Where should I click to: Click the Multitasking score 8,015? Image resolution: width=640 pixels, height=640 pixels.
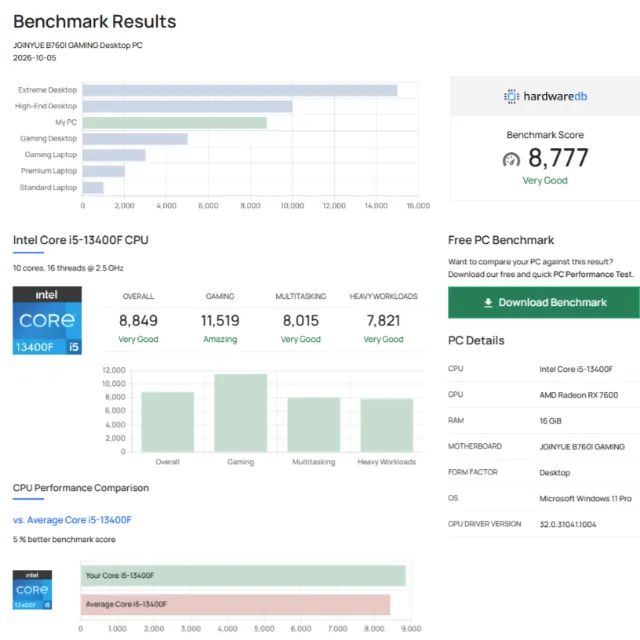(x=301, y=321)
